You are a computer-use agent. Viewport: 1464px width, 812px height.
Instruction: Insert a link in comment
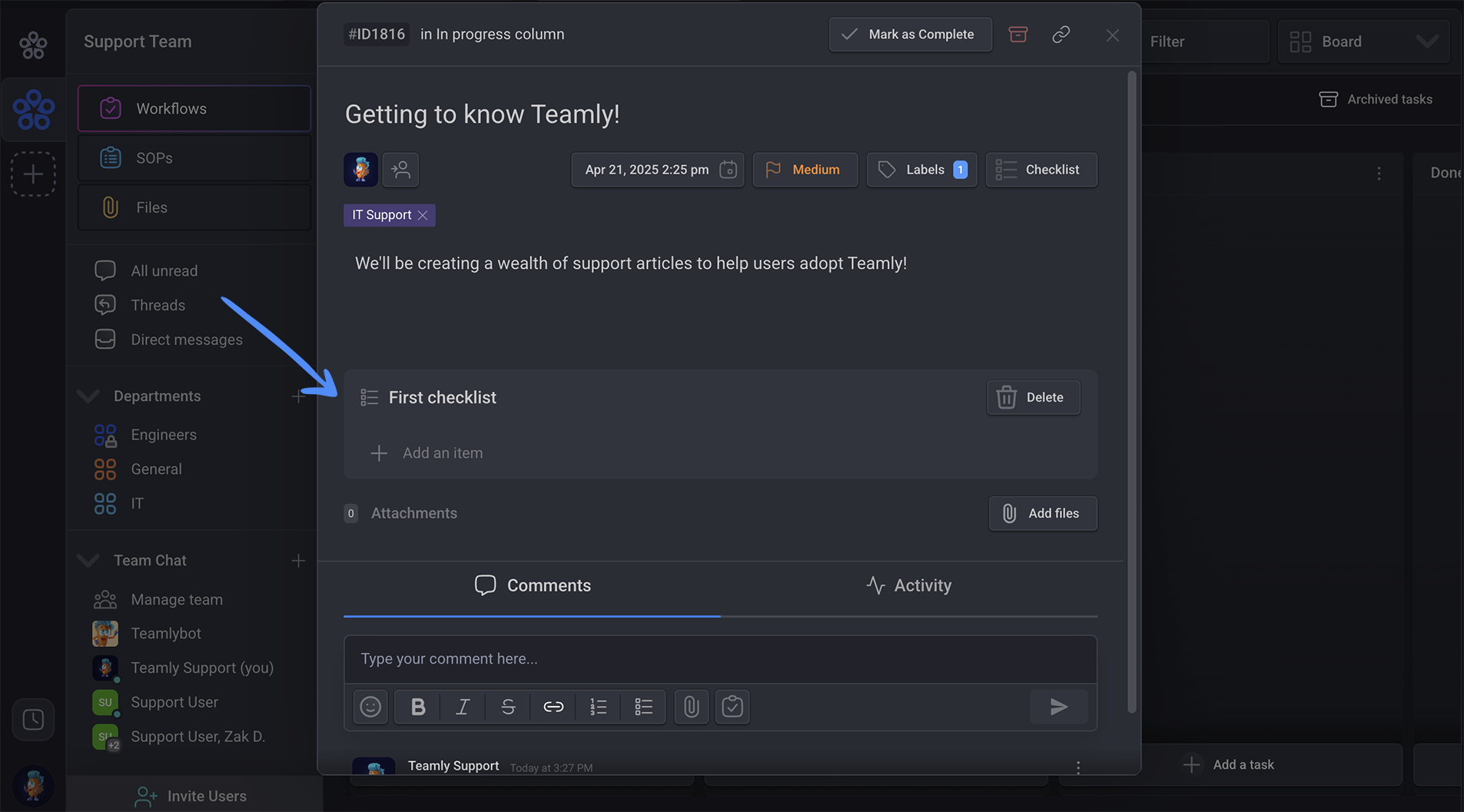[x=553, y=707]
